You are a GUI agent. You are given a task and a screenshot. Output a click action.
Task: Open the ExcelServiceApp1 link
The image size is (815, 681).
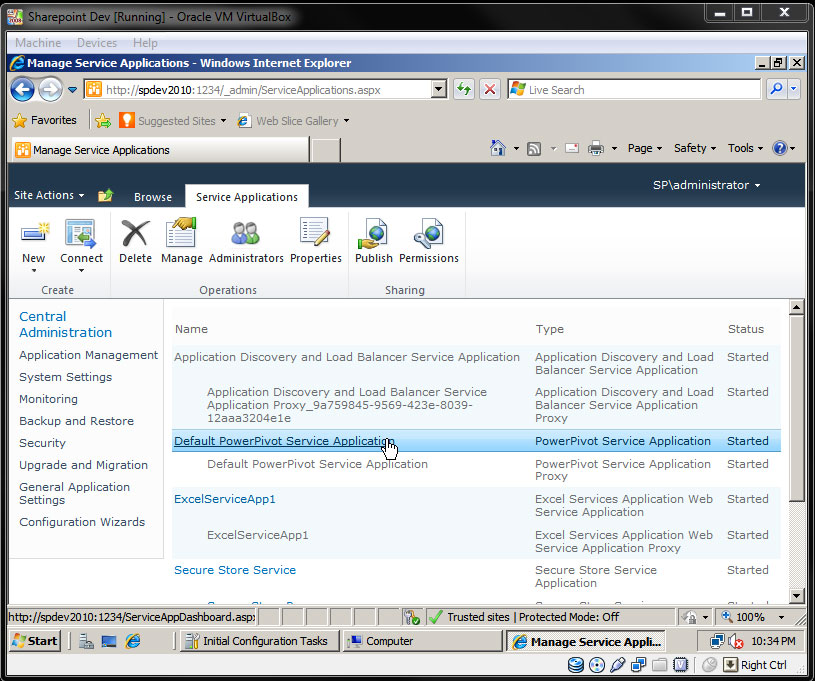(x=225, y=499)
